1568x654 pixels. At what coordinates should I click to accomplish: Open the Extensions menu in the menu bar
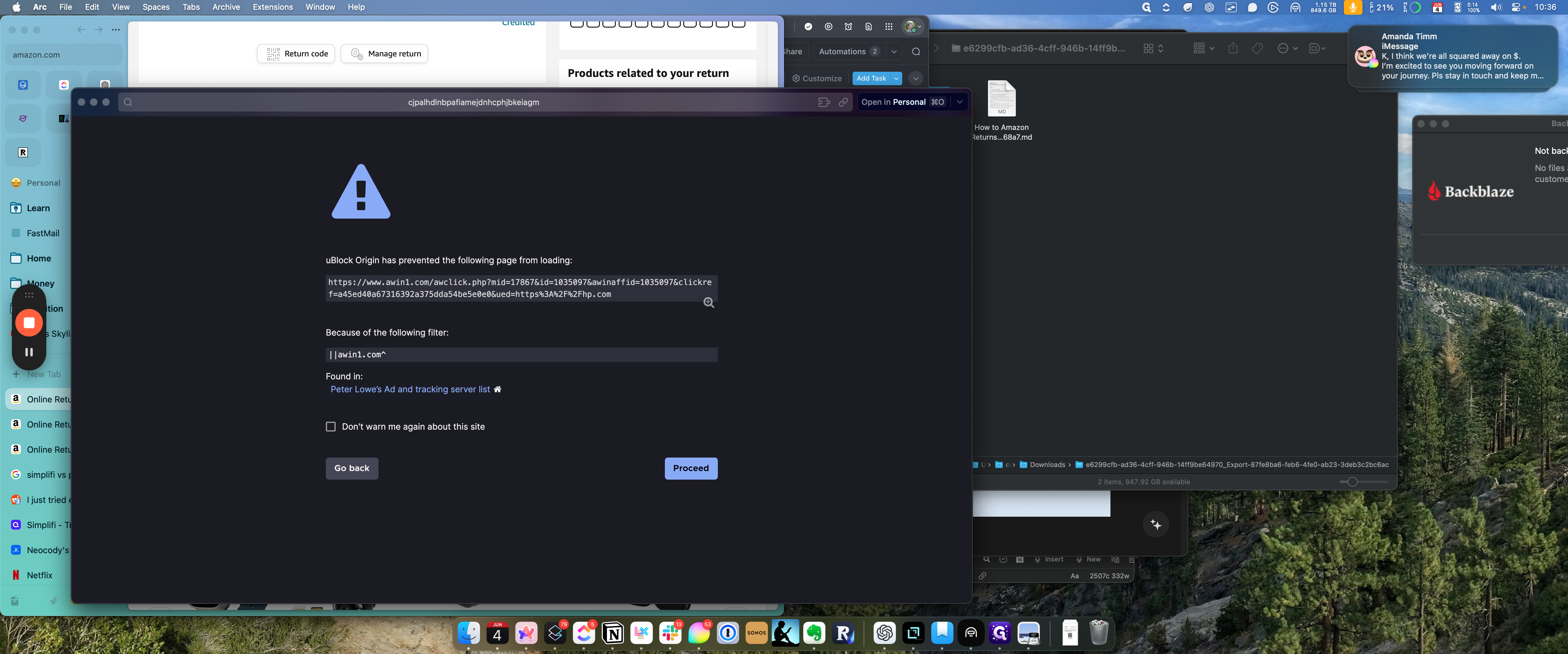pyautogui.click(x=273, y=7)
